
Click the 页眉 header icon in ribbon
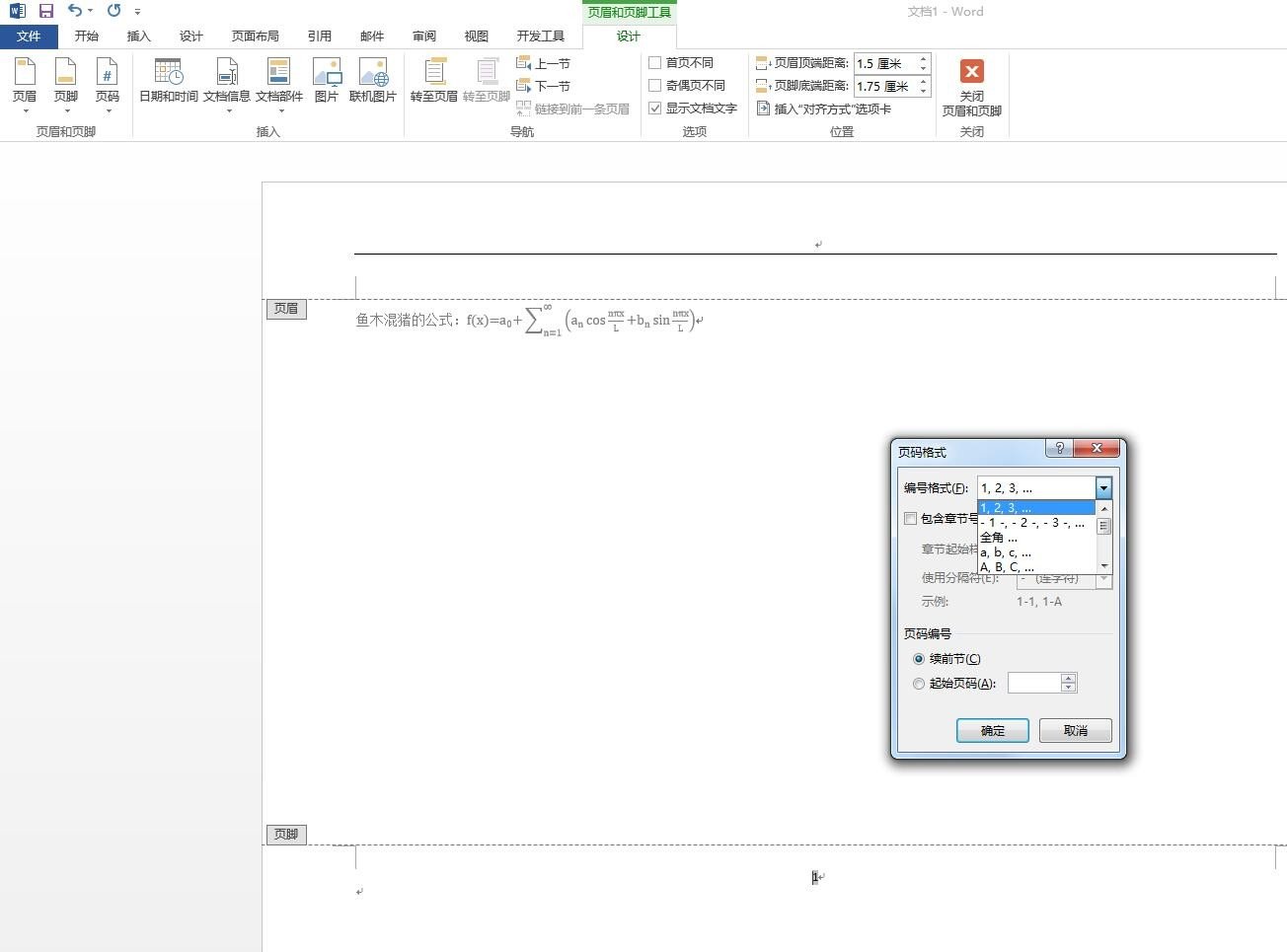pos(25,79)
